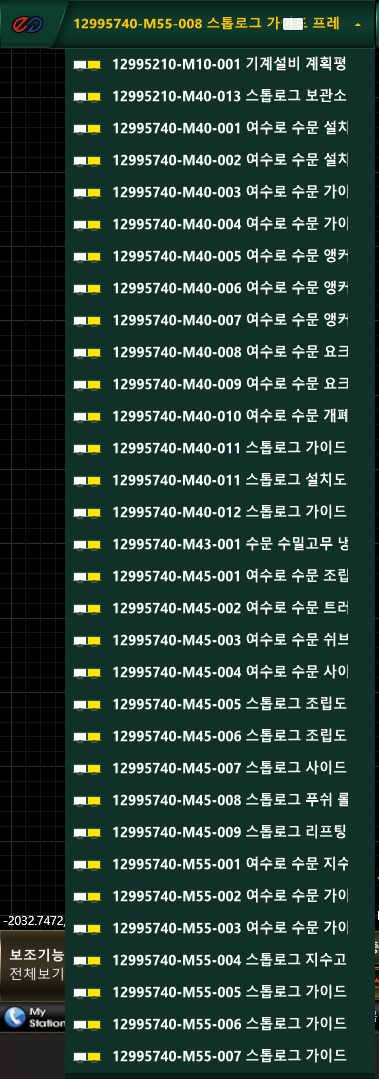This screenshot has height=1079, width=379.
Task: Open 12995740-M45-003 여수로 수문 쉬브
Action: pos(219,641)
